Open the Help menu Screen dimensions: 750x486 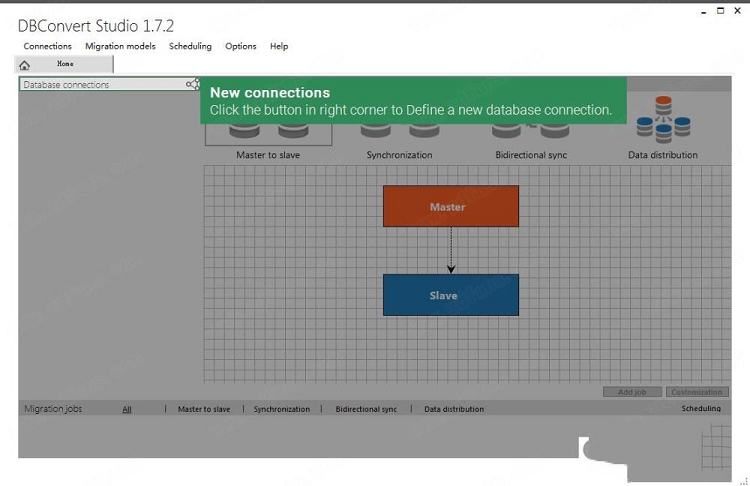[x=279, y=46]
